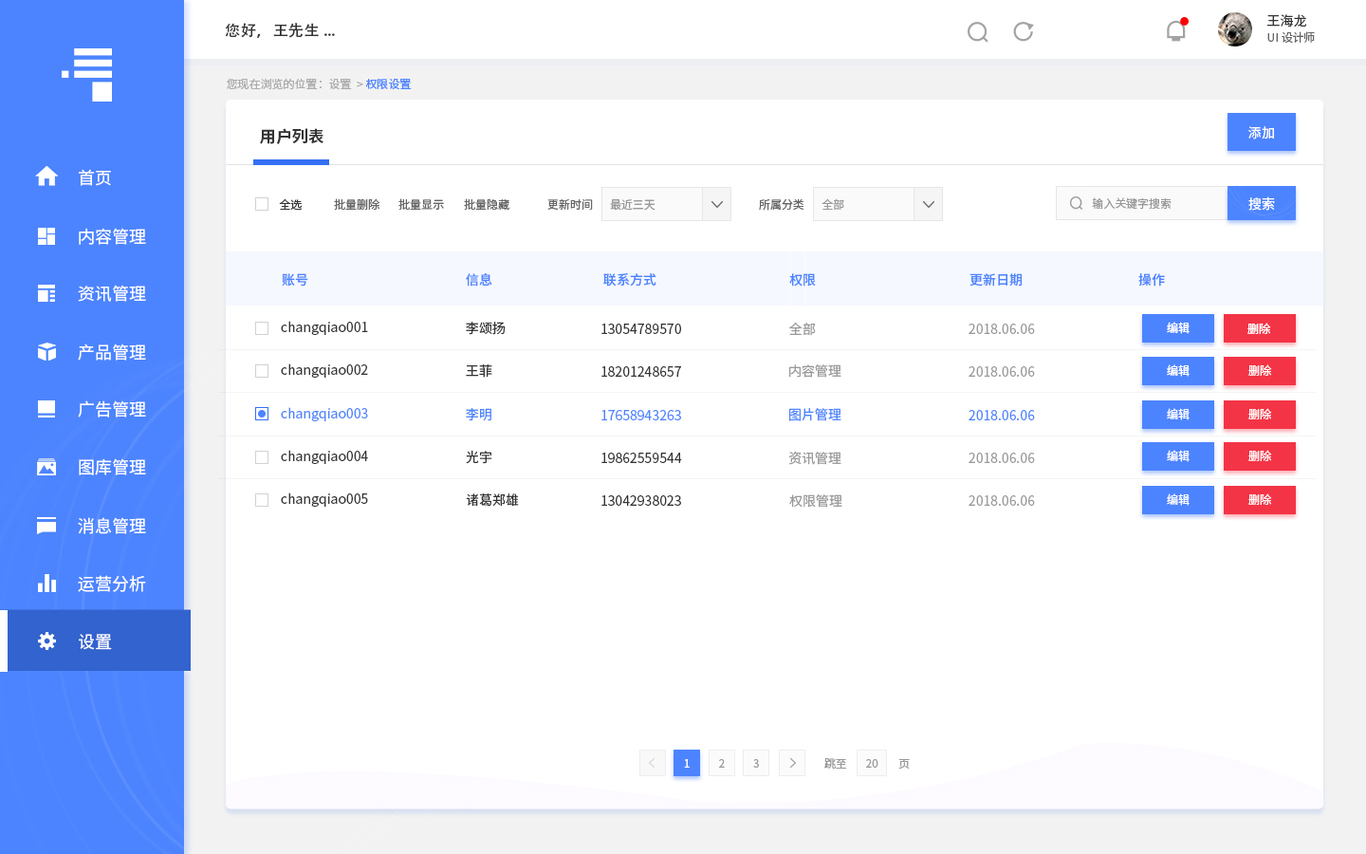The image size is (1366, 854).
Task: Select the 用户列表 tab
Action: tap(291, 137)
